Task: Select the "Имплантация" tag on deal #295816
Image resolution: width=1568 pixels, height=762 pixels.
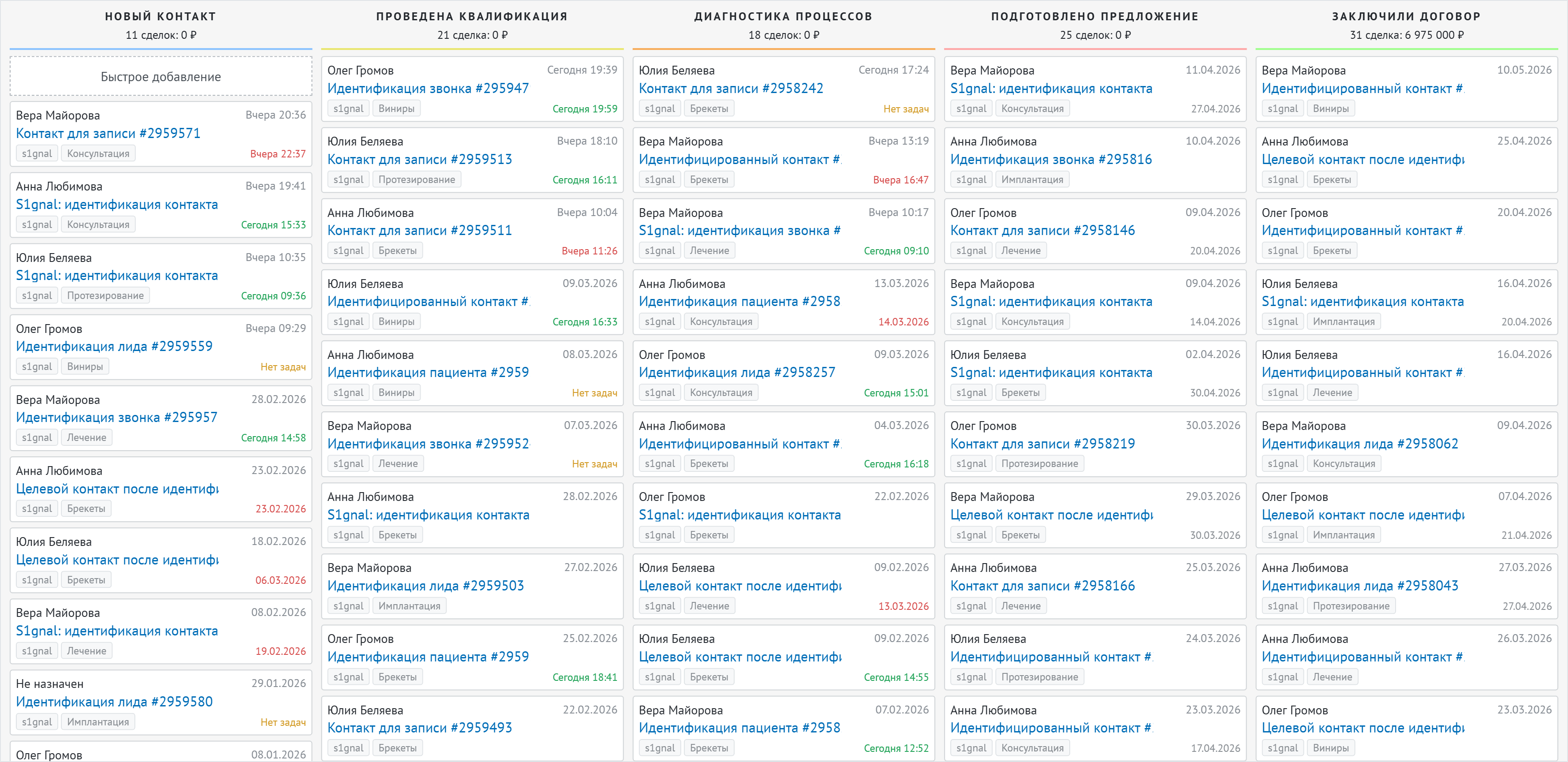Action: [x=1032, y=179]
